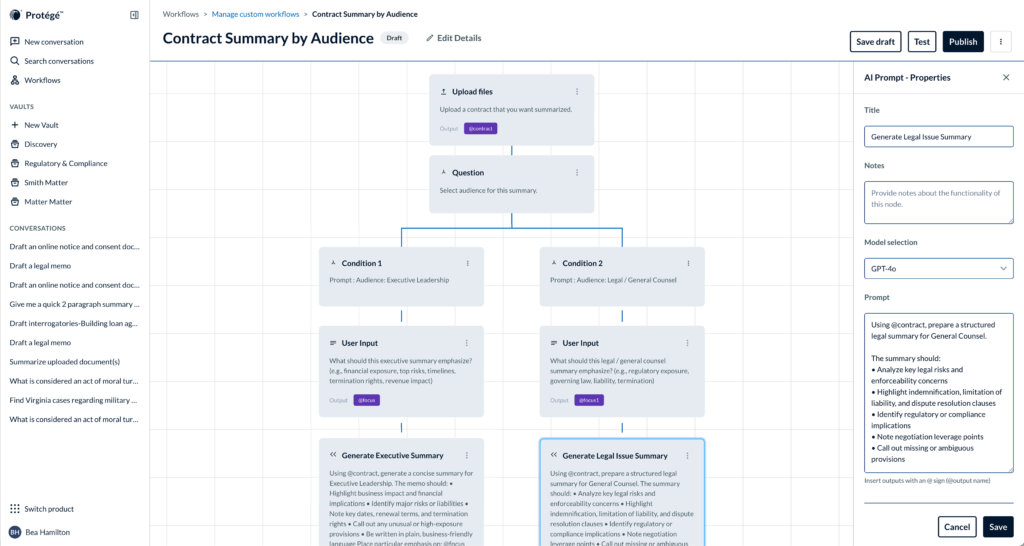Open Generate Legal Issue Summary node menu
1024x546 pixels.
click(x=688, y=455)
